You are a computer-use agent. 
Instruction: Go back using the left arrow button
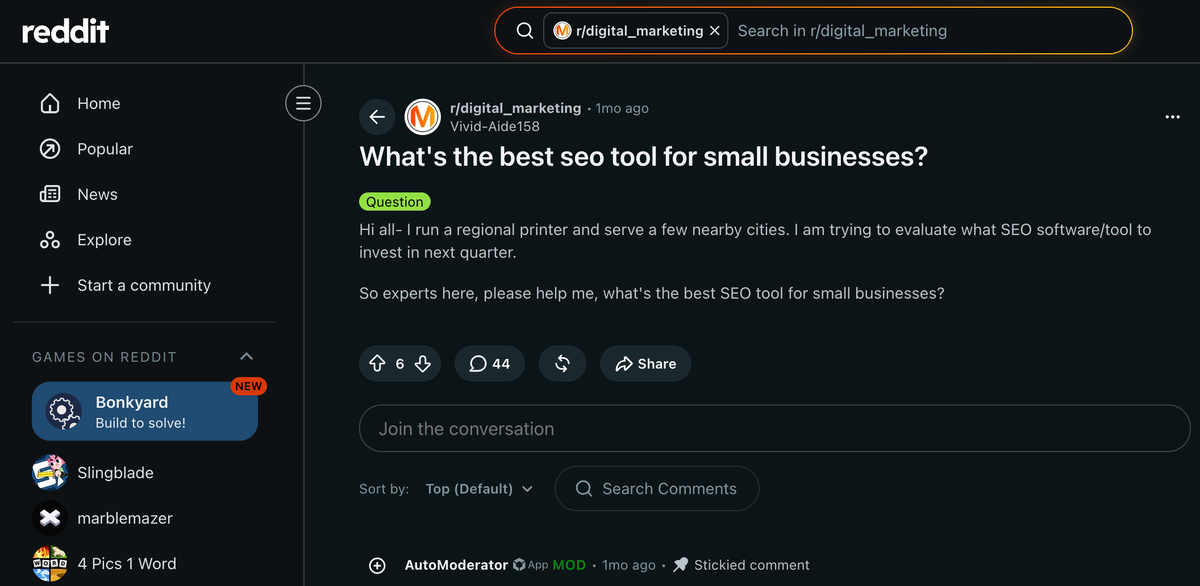point(377,117)
